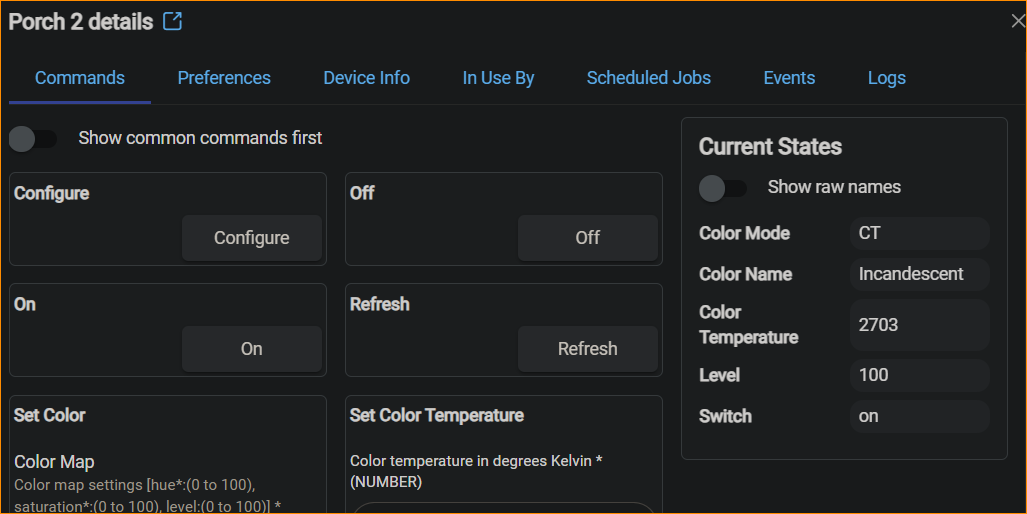Switch to the Commands tab

click(80, 78)
